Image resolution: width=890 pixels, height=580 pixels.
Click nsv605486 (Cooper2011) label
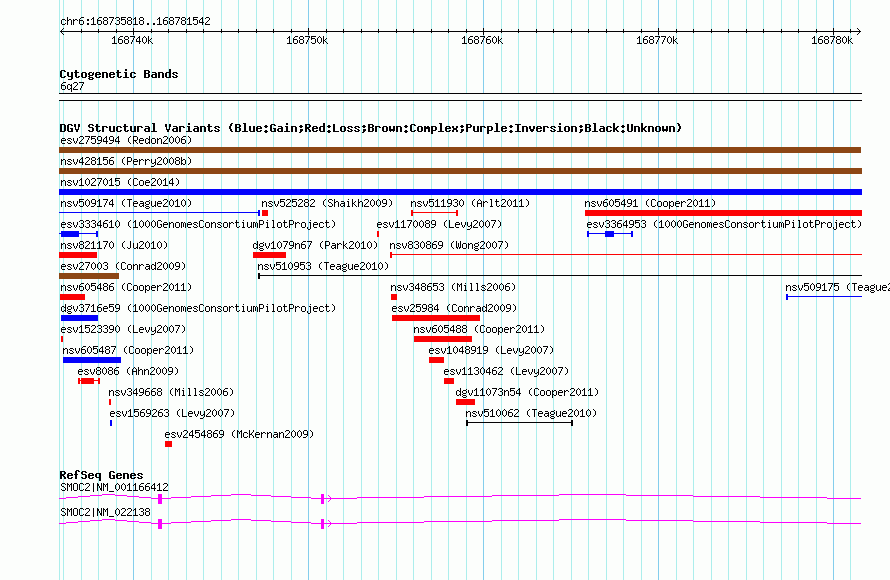point(126,287)
